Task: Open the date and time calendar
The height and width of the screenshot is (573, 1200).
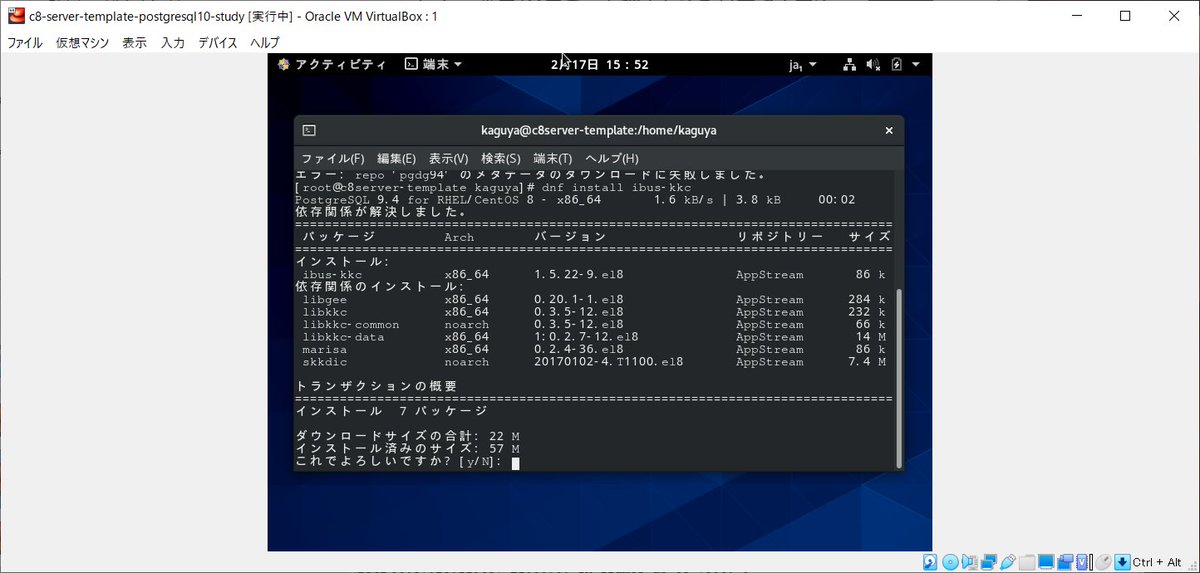Action: coord(600,64)
